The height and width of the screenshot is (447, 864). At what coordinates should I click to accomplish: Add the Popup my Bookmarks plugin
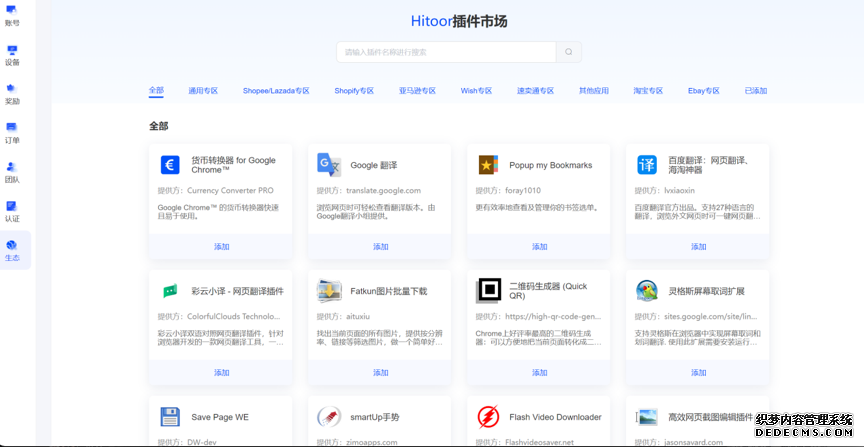[x=539, y=246]
